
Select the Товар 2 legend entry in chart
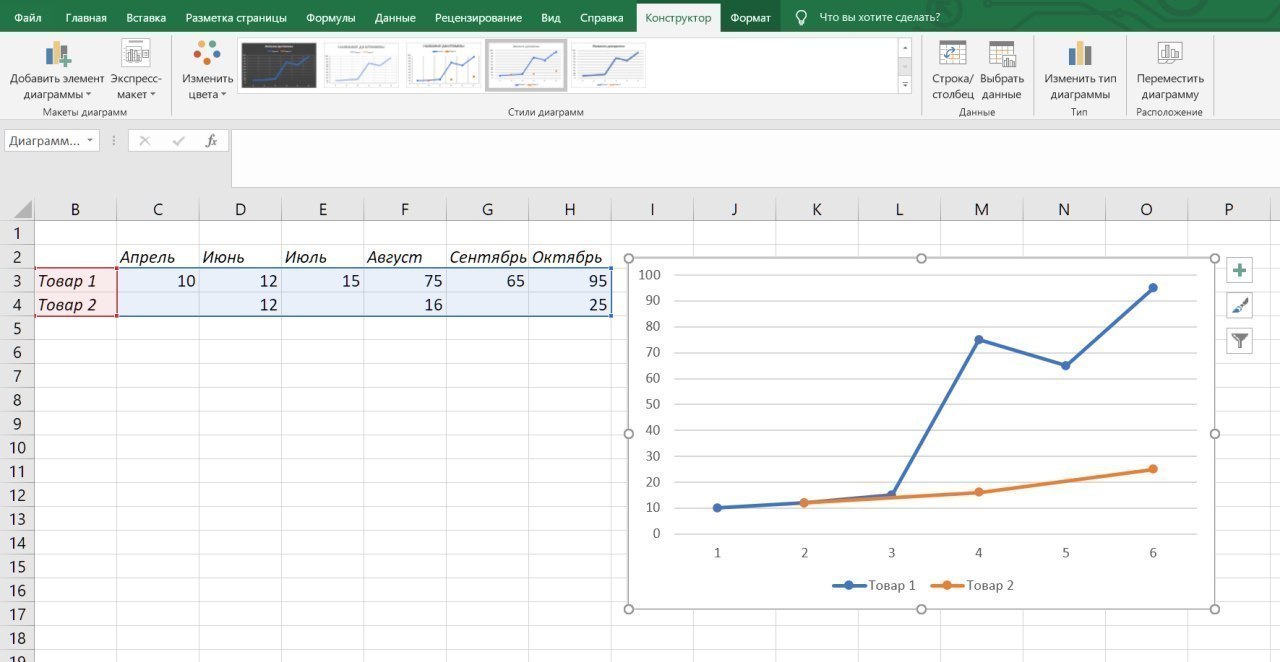coord(972,585)
